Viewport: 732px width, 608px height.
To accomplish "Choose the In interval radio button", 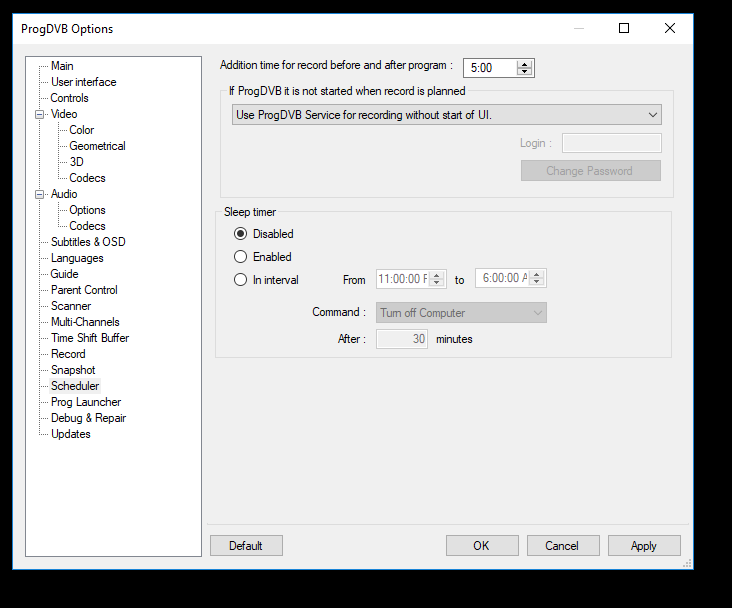I will [240, 280].
